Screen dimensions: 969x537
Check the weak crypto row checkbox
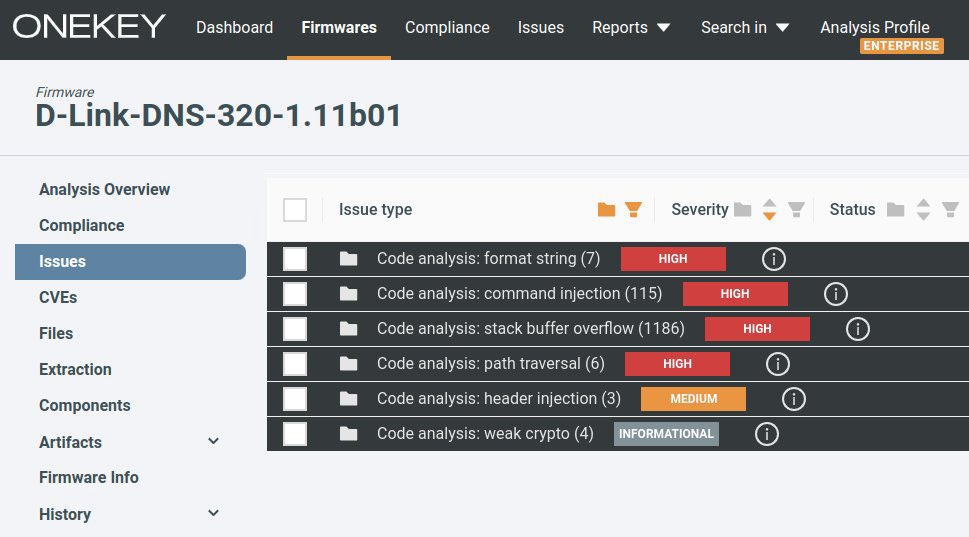295,434
